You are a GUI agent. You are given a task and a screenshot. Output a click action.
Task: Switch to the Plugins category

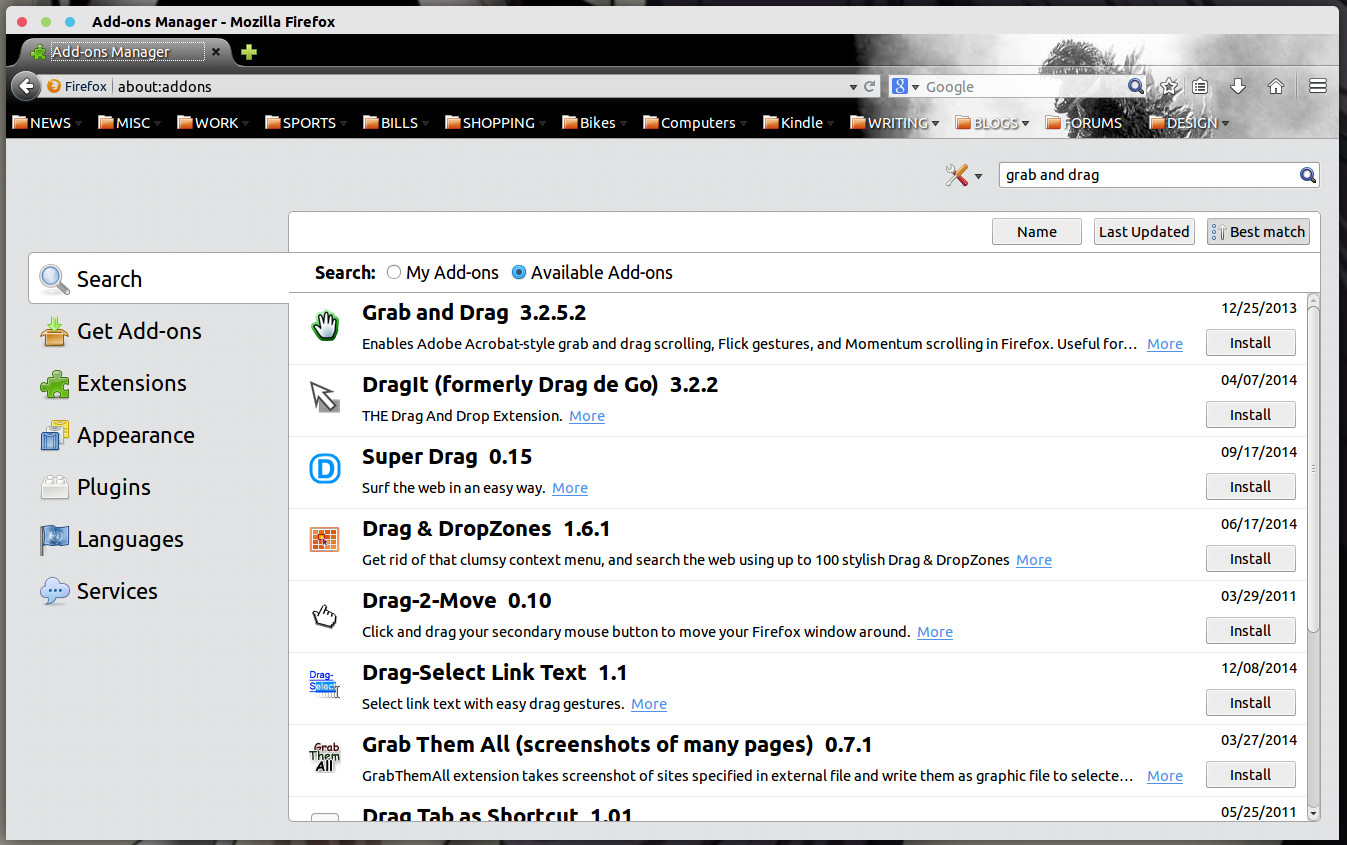click(113, 488)
